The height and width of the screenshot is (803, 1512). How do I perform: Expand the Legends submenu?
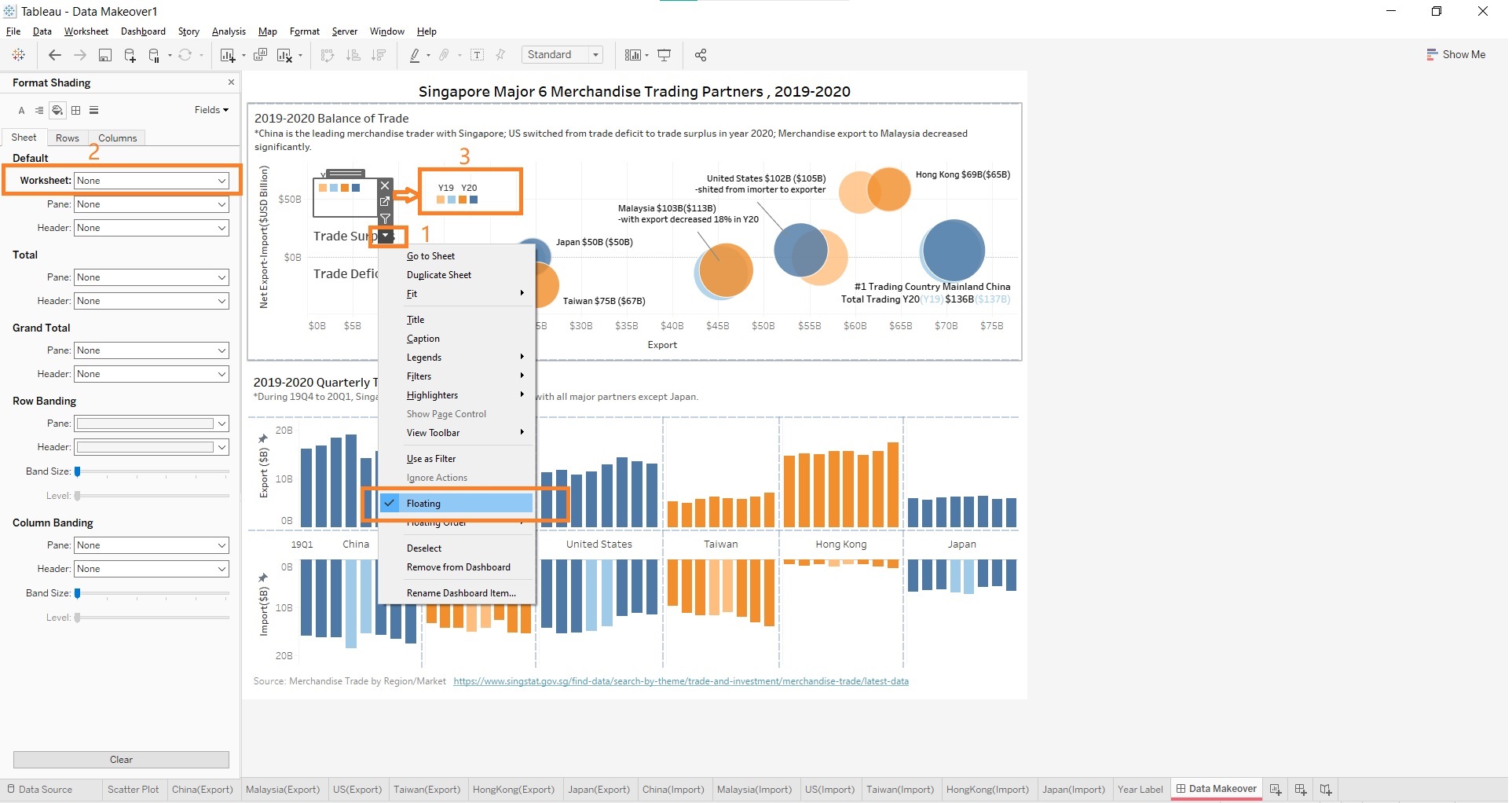456,357
